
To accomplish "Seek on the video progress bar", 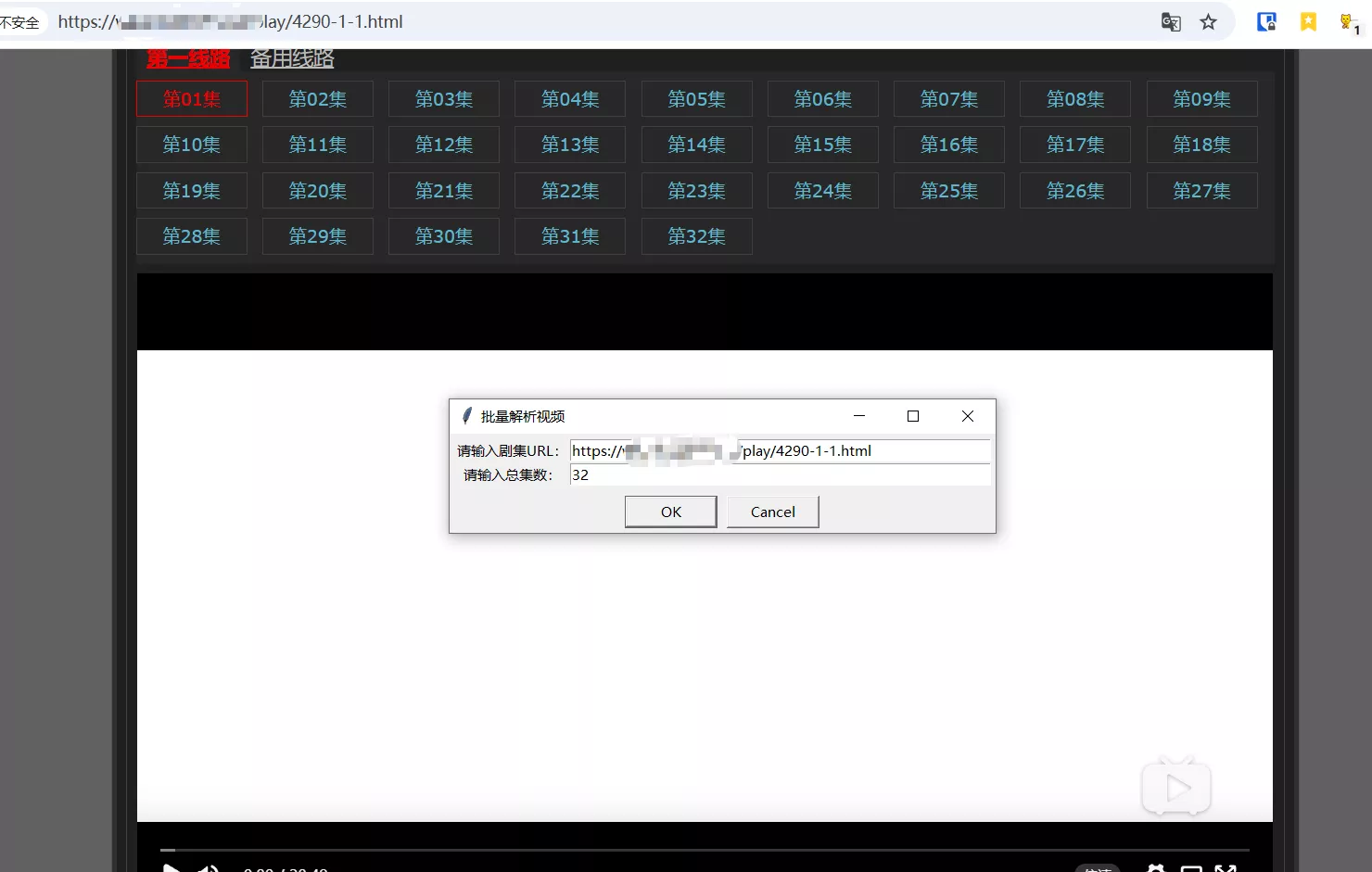I will coord(705,849).
